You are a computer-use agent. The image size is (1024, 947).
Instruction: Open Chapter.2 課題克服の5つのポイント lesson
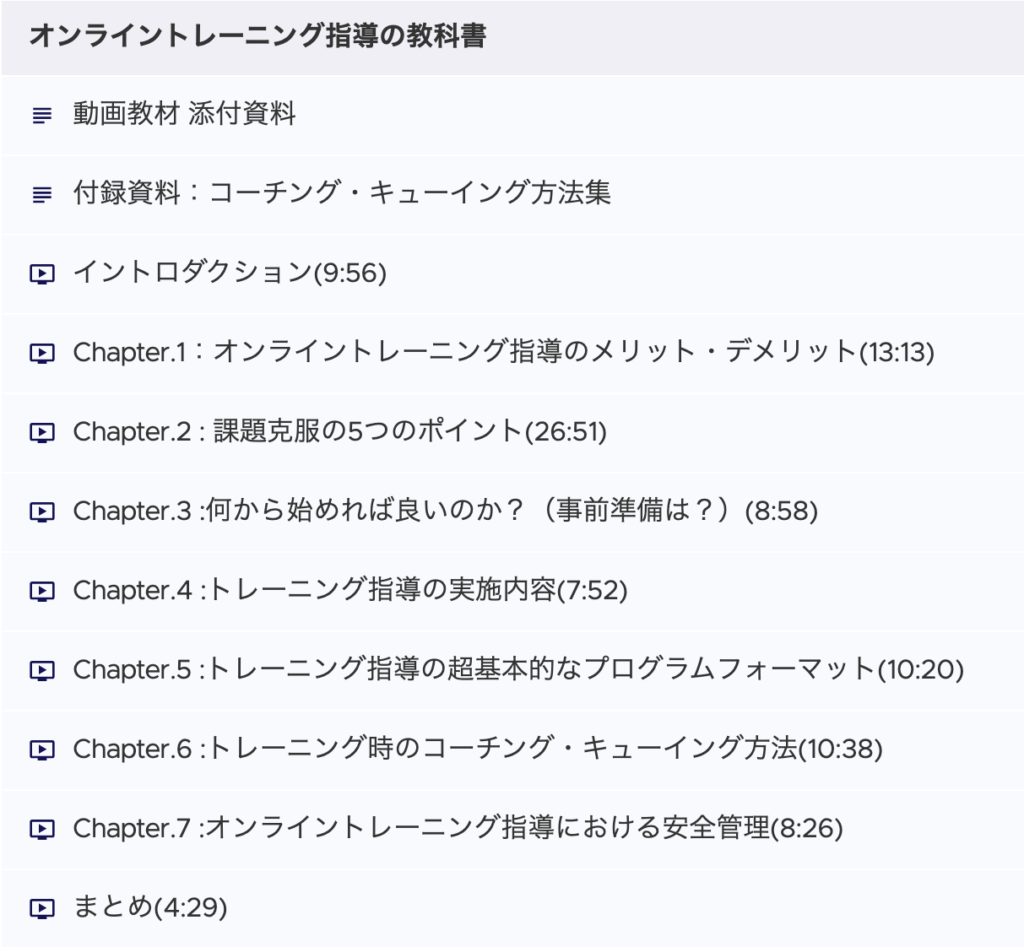(512, 432)
